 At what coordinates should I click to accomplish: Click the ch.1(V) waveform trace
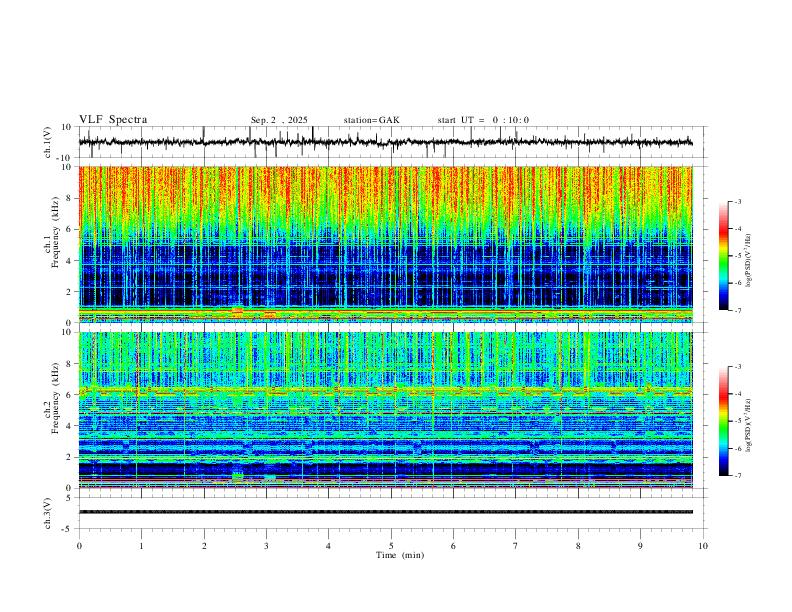coord(386,142)
